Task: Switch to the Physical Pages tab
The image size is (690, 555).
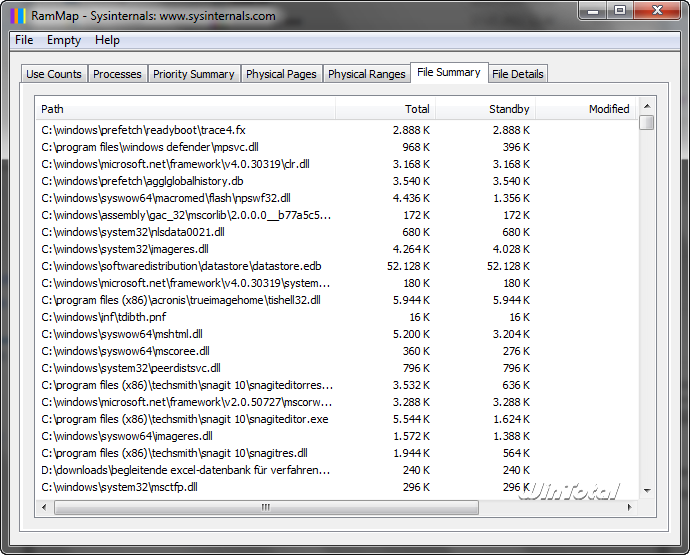Action: (x=281, y=74)
